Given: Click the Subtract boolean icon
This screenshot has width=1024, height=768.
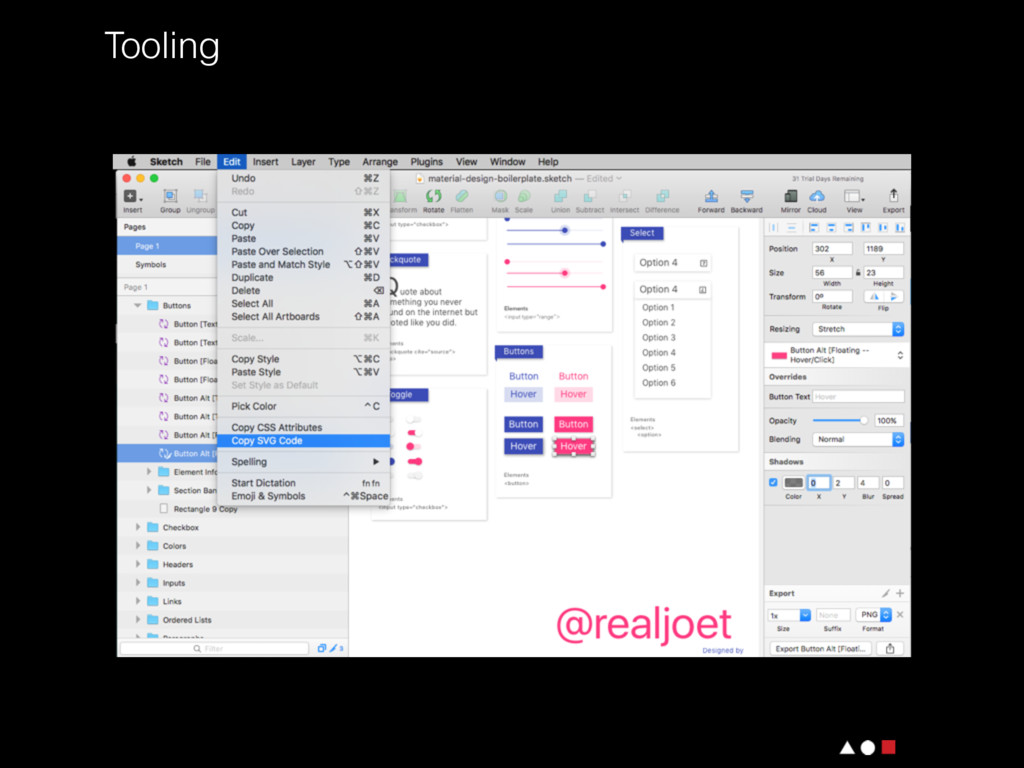Looking at the screenshot, I should pyautogui.click(x=589, y=196).
